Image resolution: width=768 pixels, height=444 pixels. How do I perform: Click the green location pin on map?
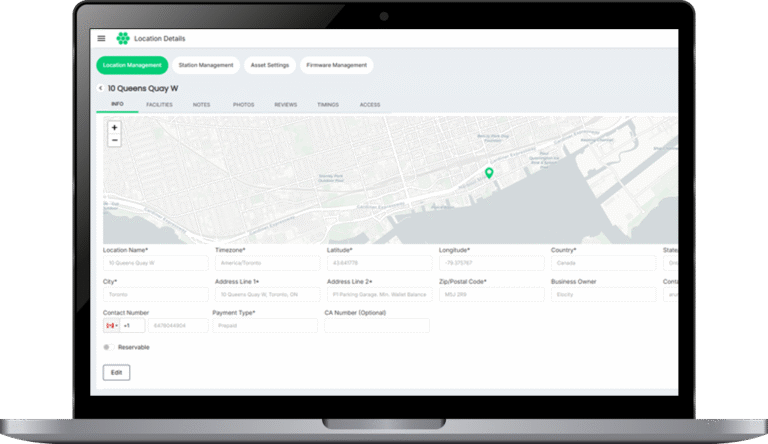pyautogui.click(x=489, y=173)
